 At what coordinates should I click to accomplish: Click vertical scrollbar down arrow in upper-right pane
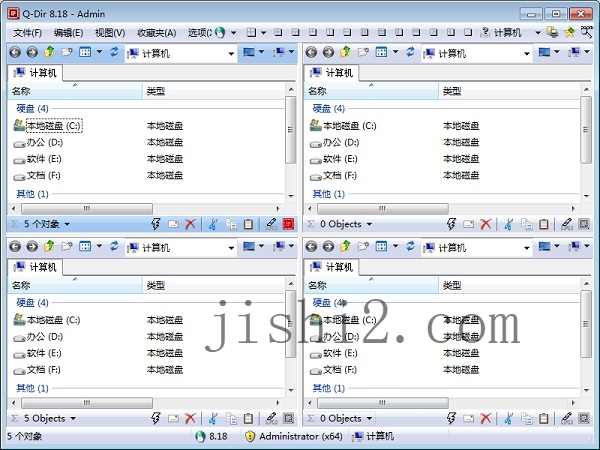click(586, 196)
